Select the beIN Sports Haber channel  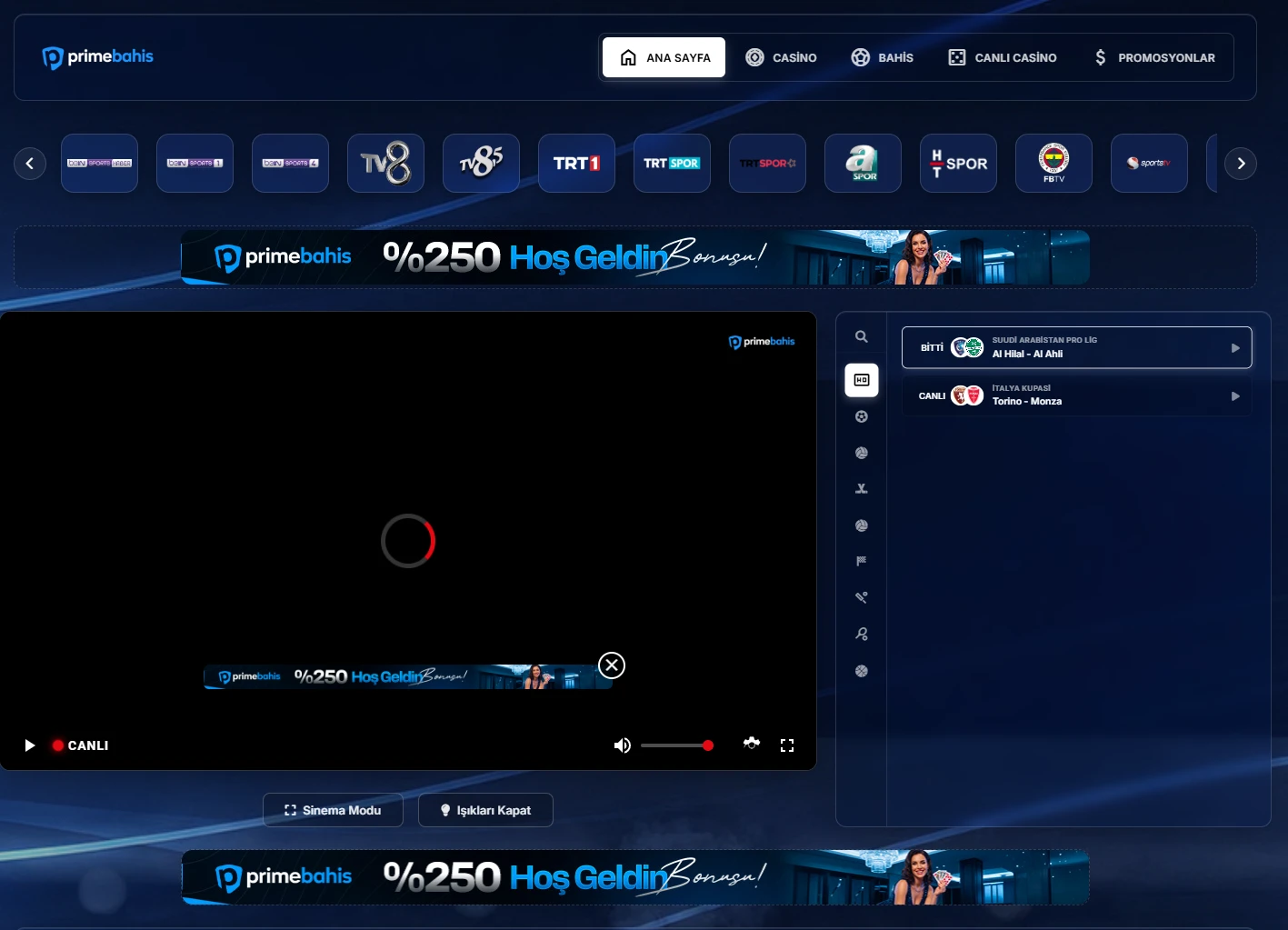pyautogui.click(x=99, y=164)
